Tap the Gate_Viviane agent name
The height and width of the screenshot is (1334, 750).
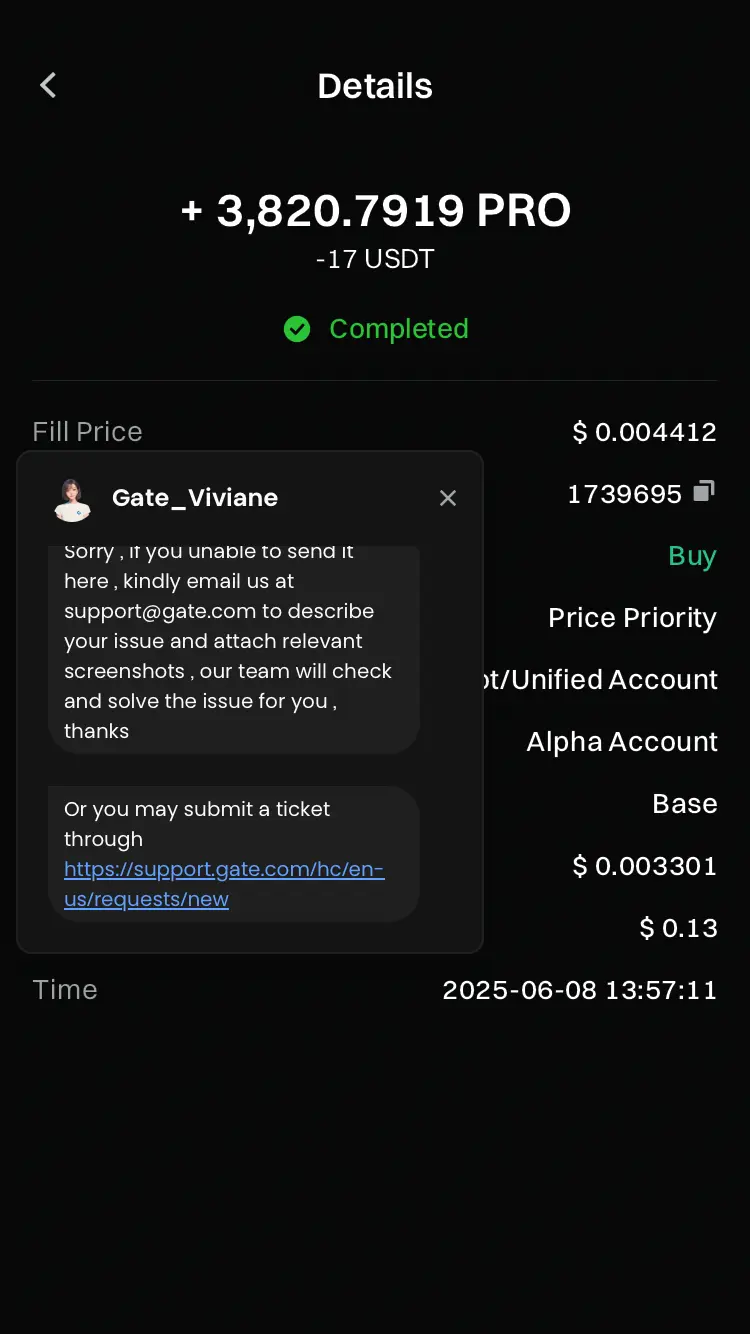[x=195, y=498]
